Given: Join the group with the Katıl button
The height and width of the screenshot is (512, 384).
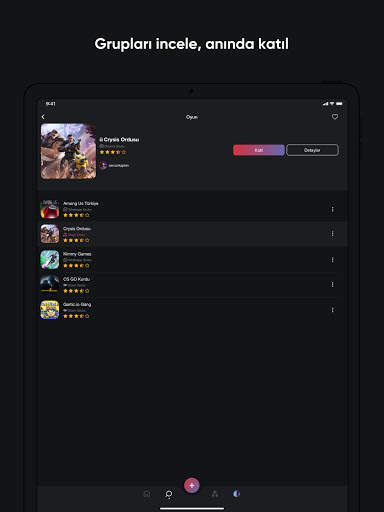Looking at the screenshot, I should tap(259, 150).
